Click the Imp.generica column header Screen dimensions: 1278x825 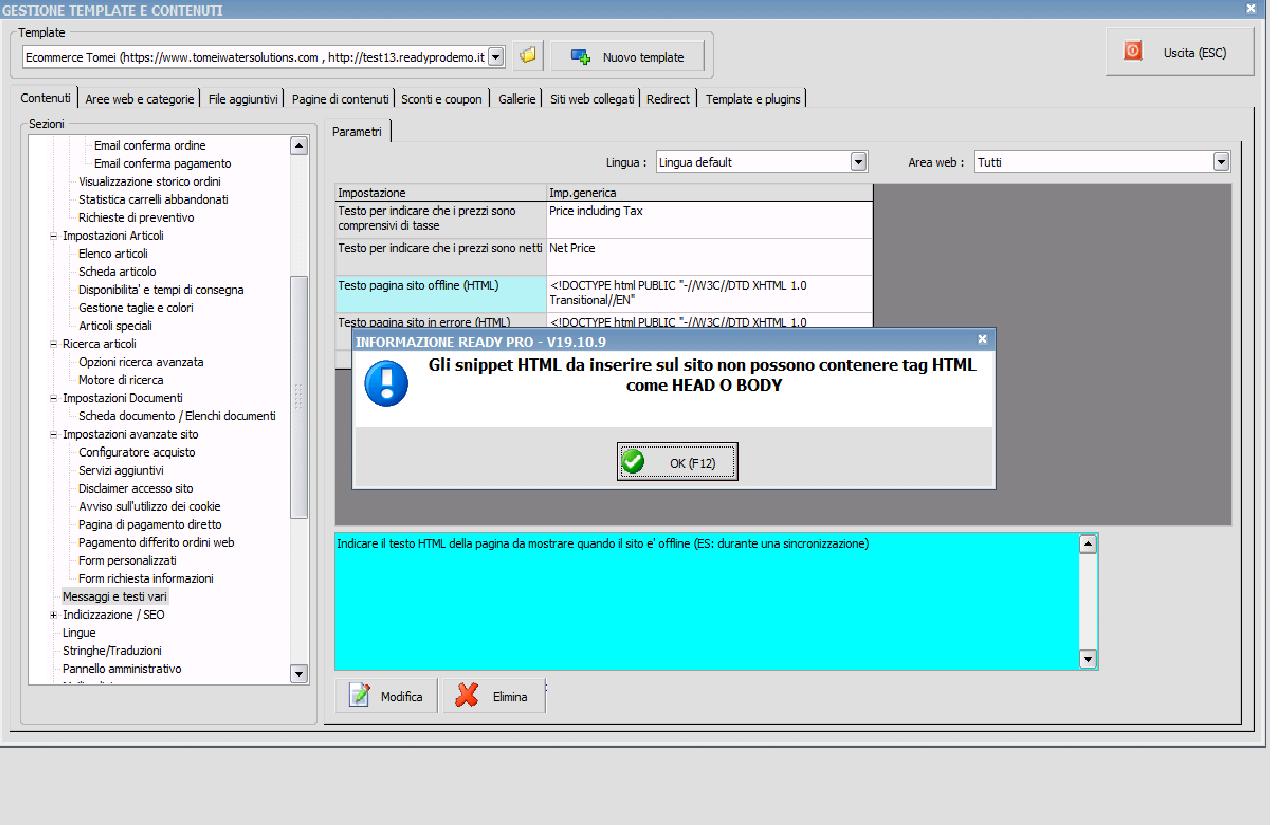(x=709, y=192)
